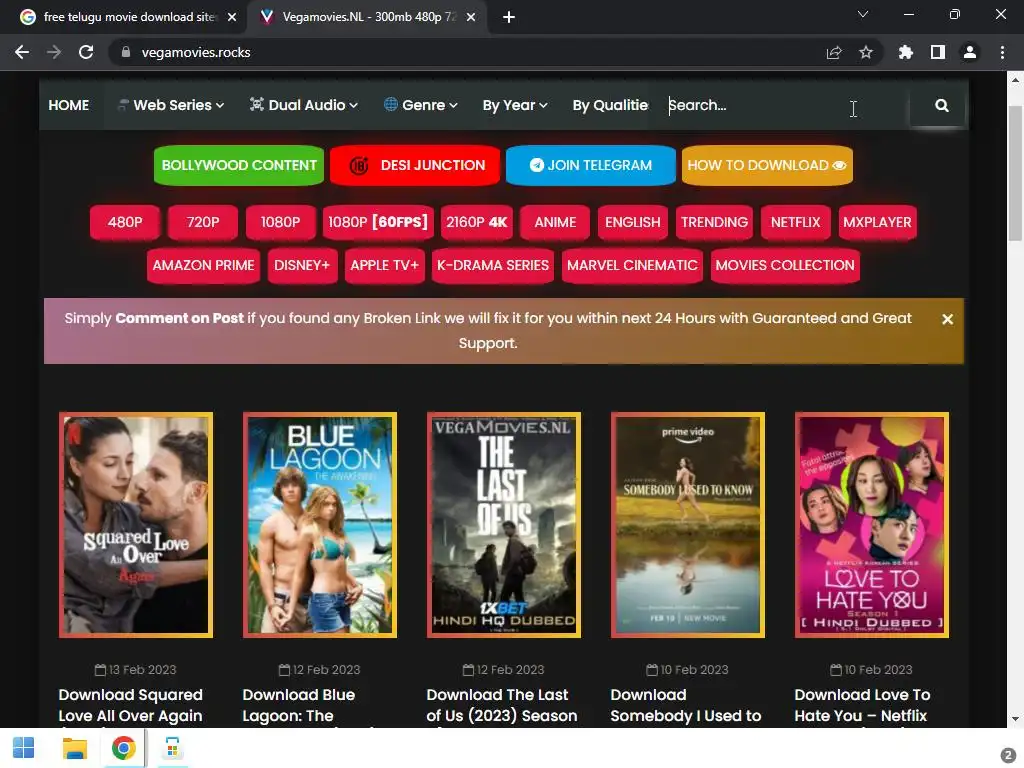1024x768 pixels.
Task: Bookmark this page with the star icon
Action: 866,52
